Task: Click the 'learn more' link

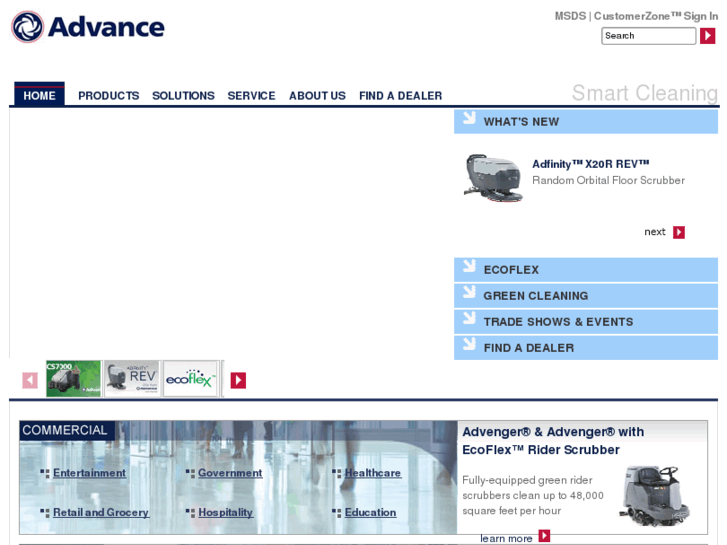Action: click(x=506, y=539)
